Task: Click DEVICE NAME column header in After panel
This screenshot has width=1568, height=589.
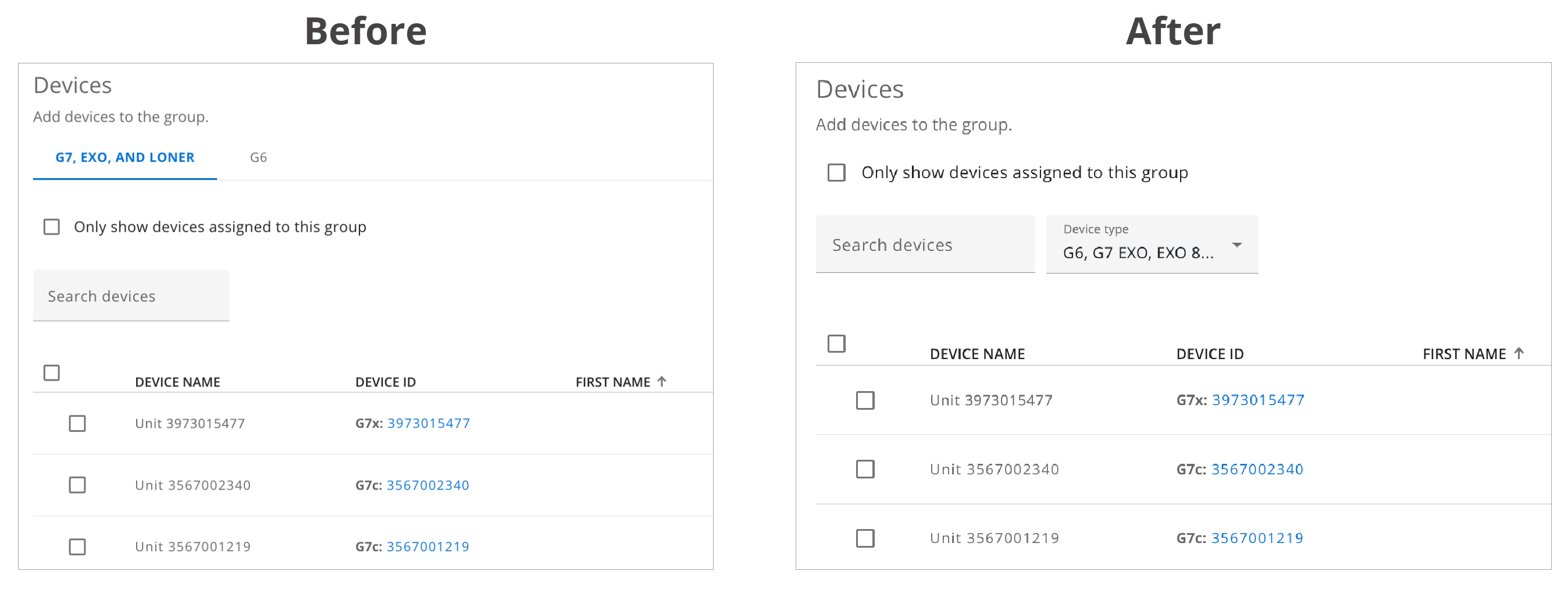Action: (x=977, y=354)
